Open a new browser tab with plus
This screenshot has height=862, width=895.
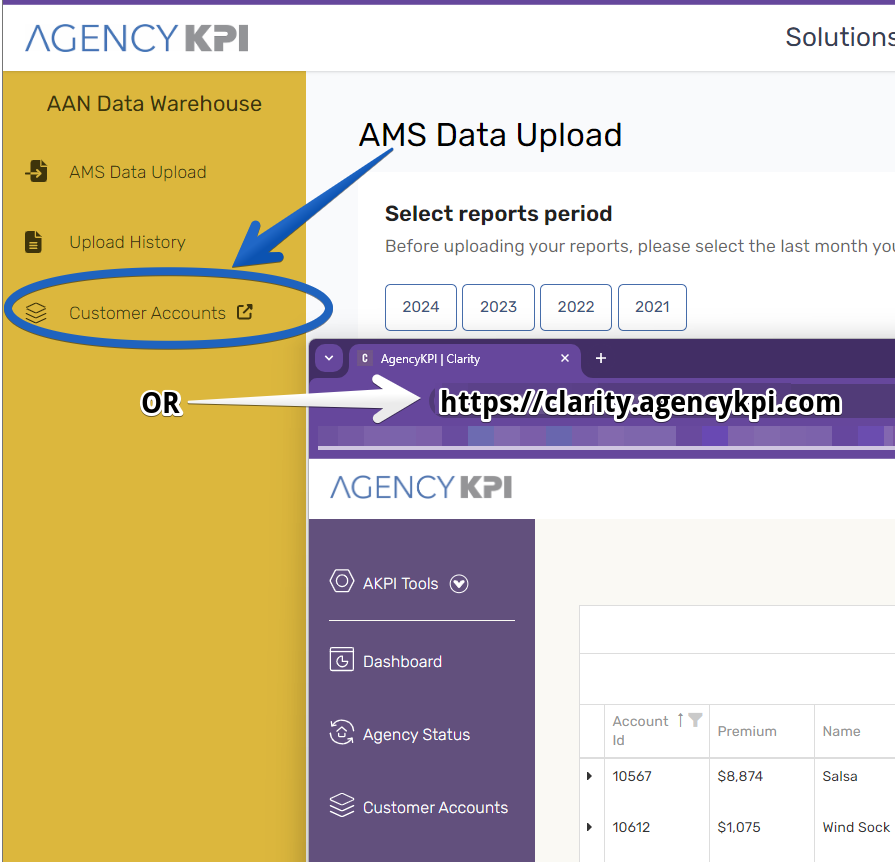tap(600, 358)
